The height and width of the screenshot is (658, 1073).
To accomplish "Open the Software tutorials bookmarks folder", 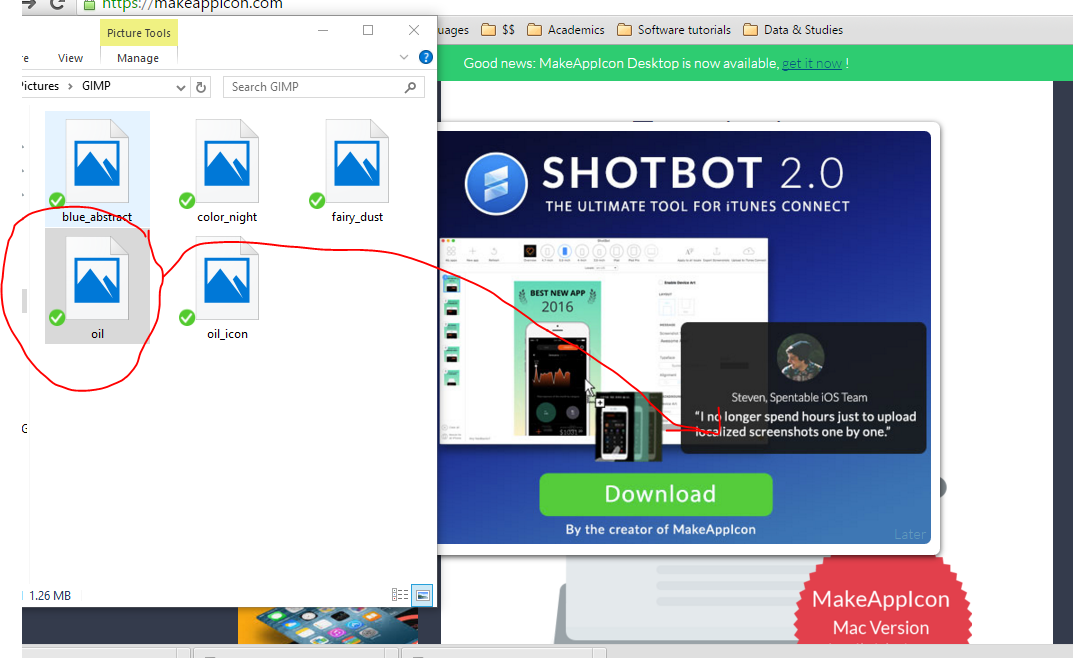I will (674, 30).
